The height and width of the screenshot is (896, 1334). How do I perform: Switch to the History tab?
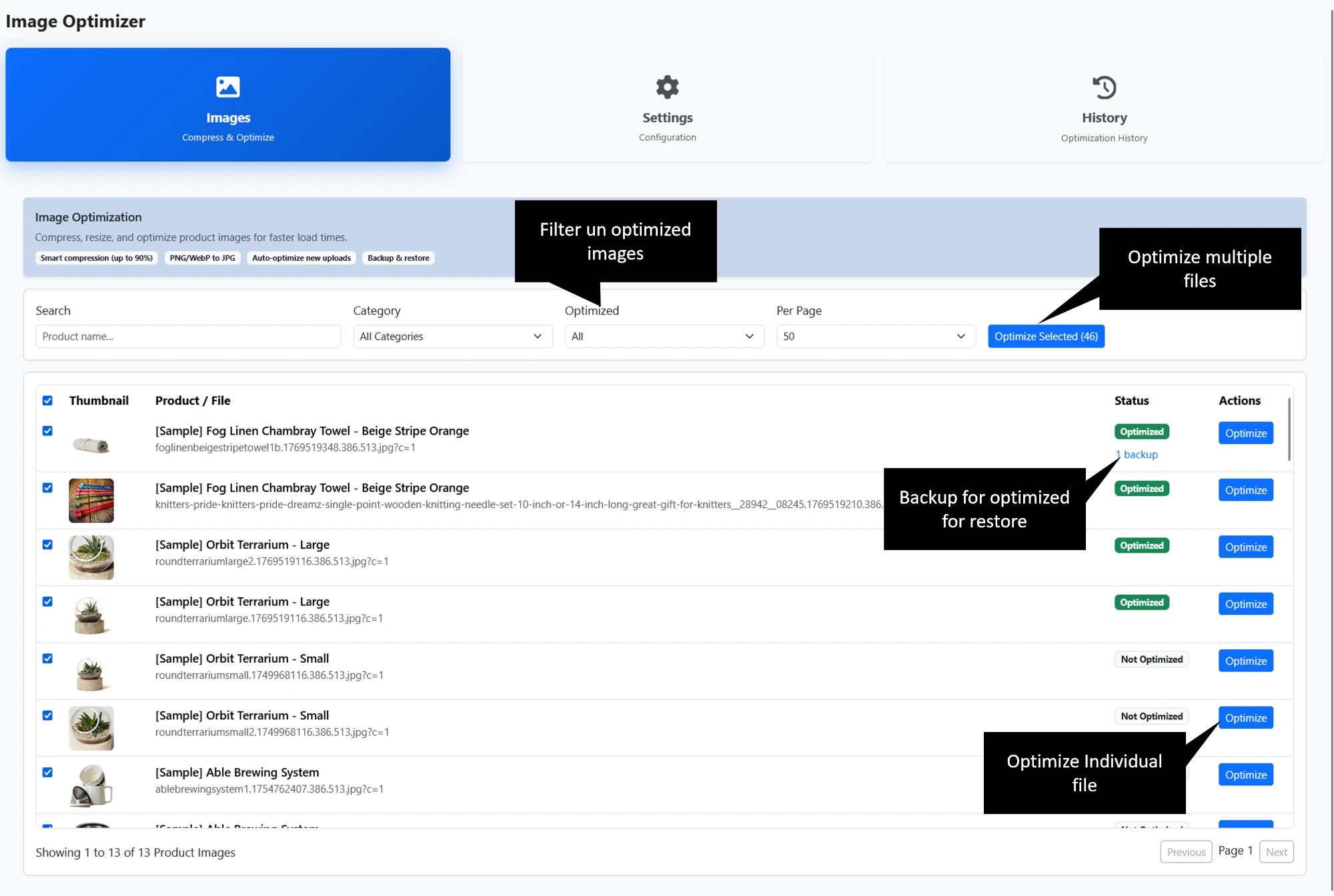point(1104,105)
